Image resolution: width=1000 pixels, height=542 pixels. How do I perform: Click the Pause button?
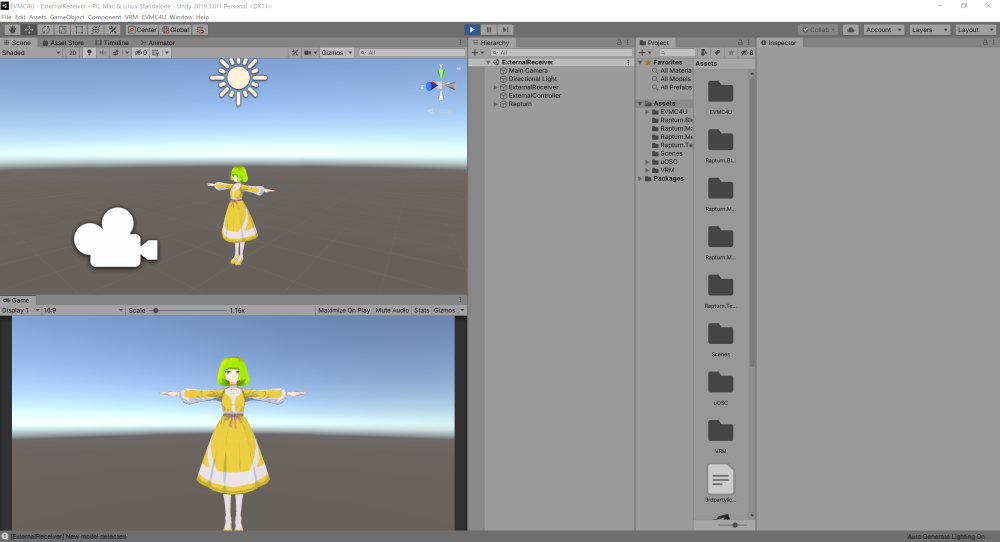click(x=489, y=29)
